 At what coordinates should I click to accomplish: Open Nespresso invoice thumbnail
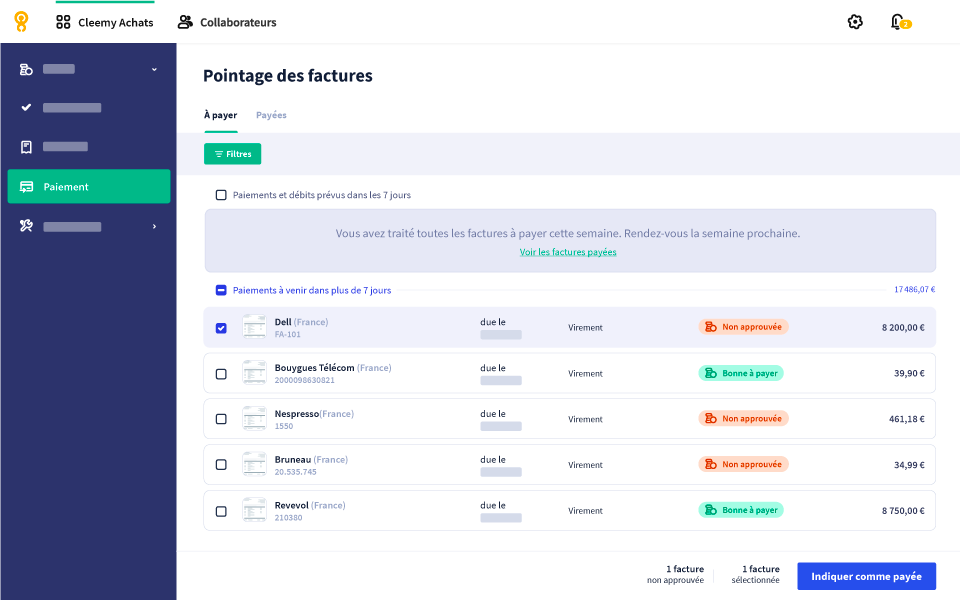254,419
